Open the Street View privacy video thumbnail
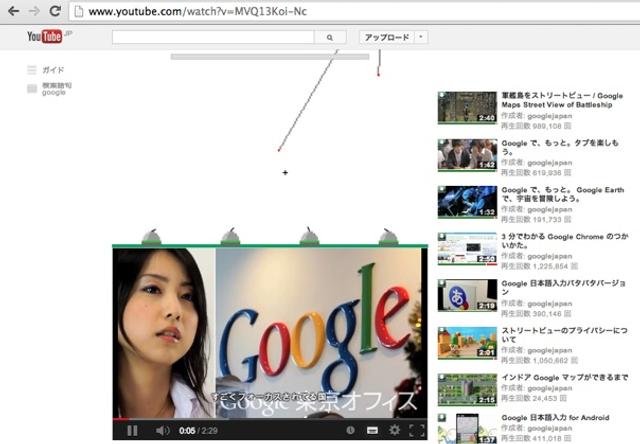The image size is (640, 444). (x=467, y=343)
